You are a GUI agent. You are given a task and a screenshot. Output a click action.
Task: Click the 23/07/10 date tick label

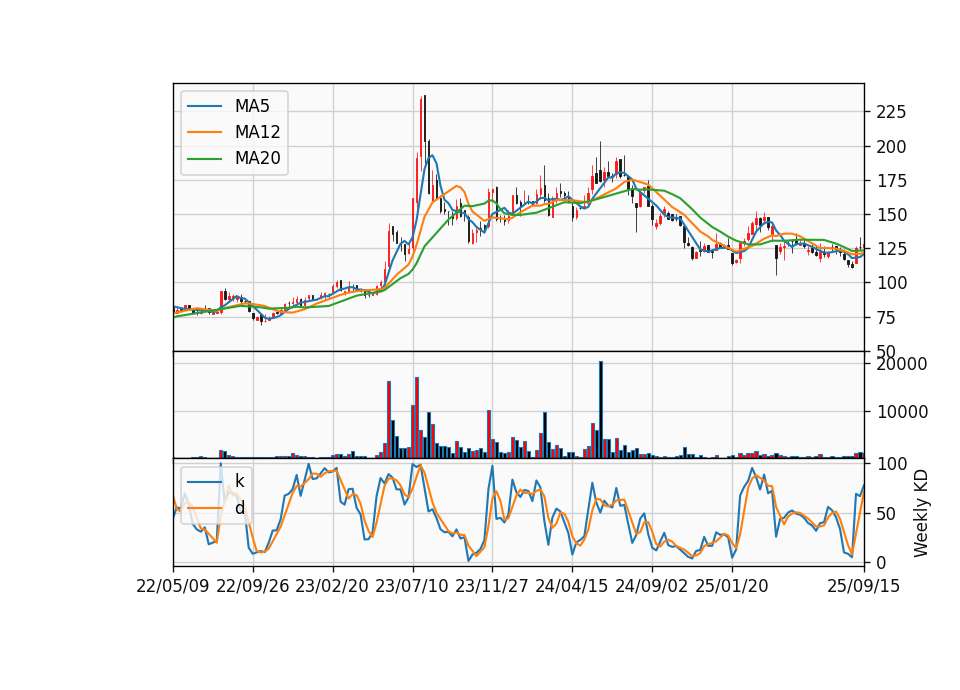pyautogui.click(x=412, y=586)
